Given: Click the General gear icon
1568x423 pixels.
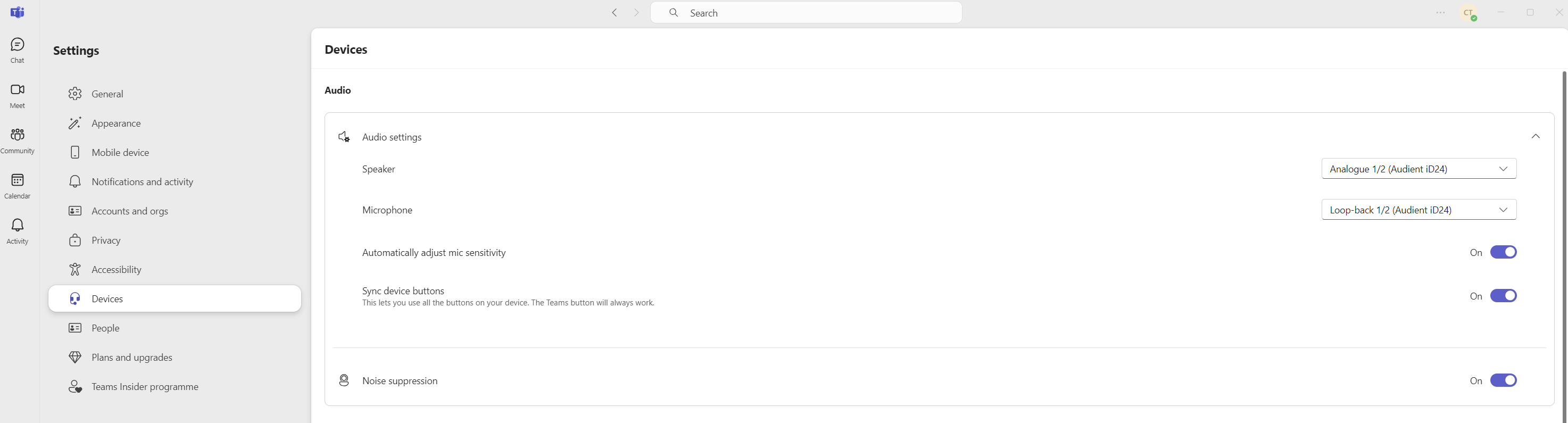Looking at the screenshot, I should click(75, 94).
